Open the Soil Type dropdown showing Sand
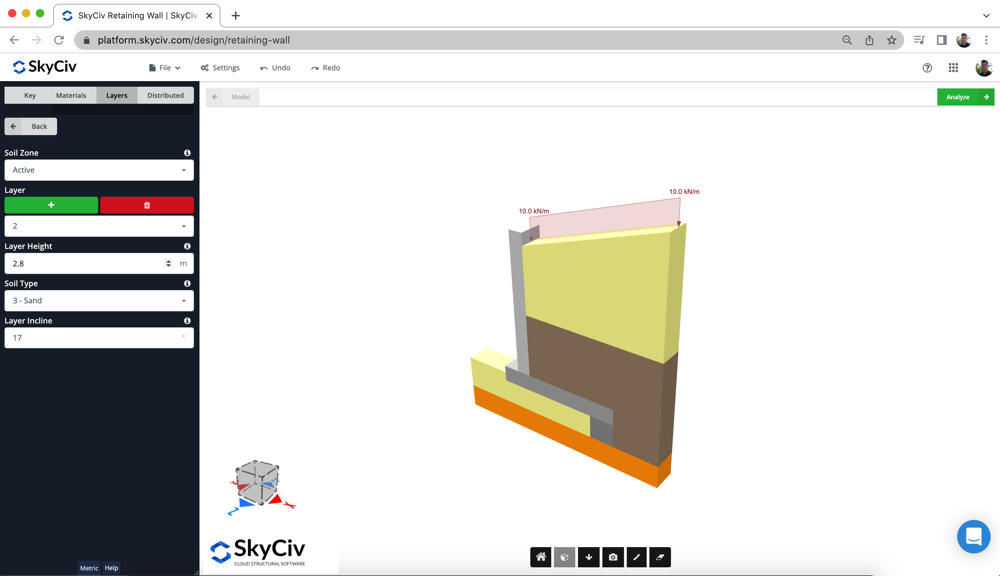 (98, 300)
